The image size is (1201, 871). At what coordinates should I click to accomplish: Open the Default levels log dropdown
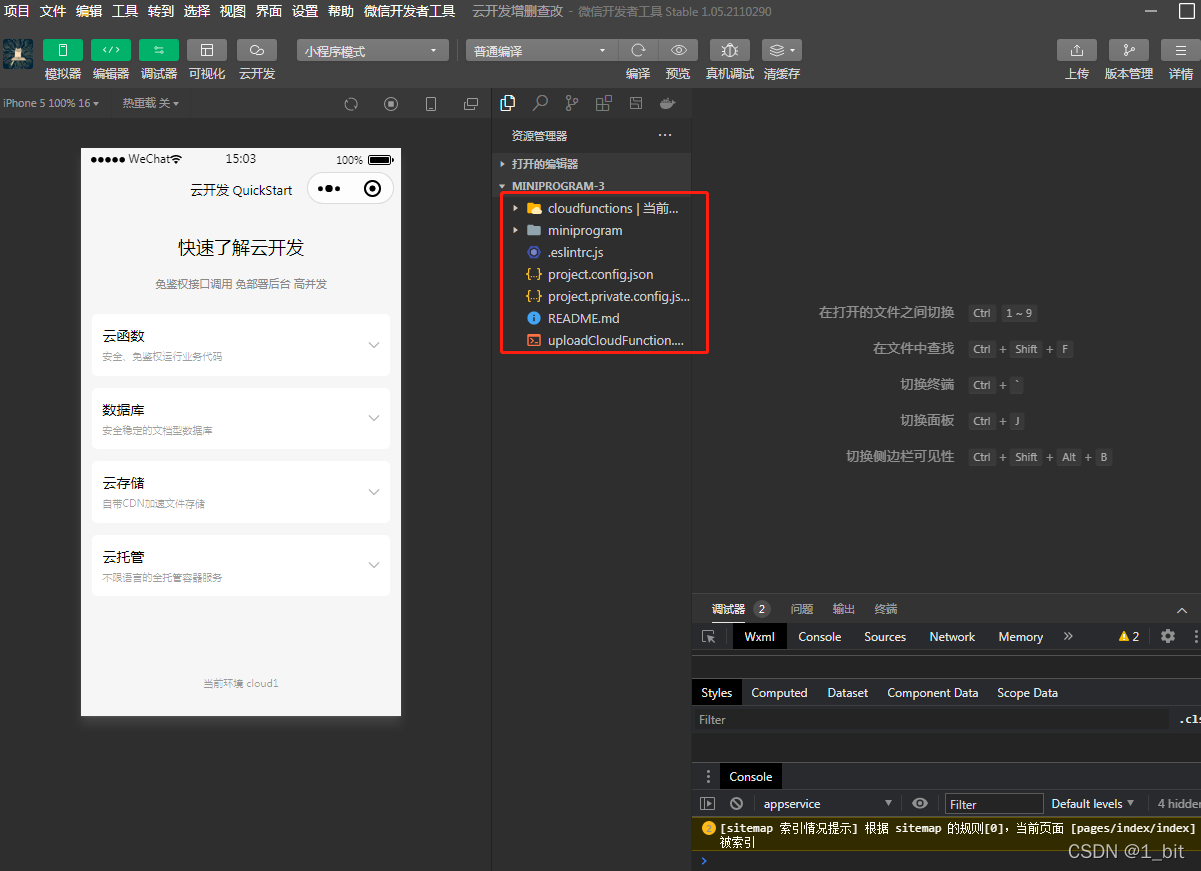(1093, 804)
